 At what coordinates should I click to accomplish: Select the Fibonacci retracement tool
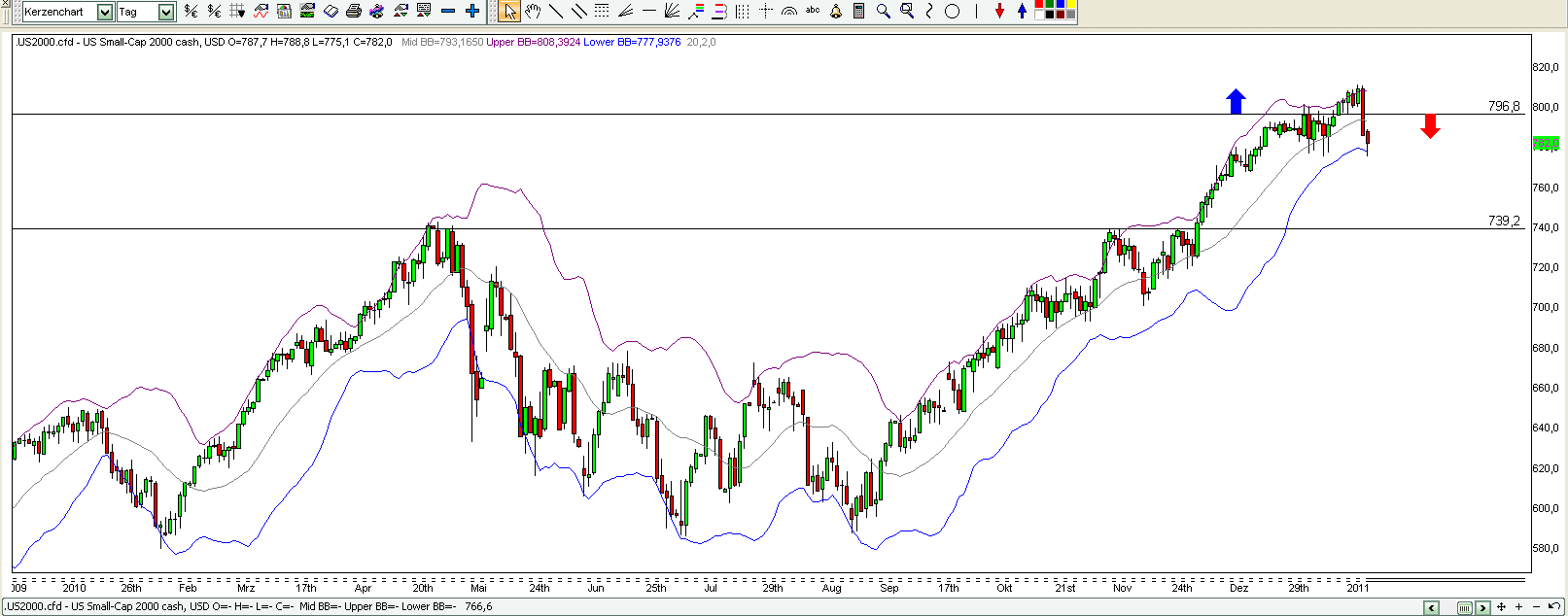pos(719,12)
